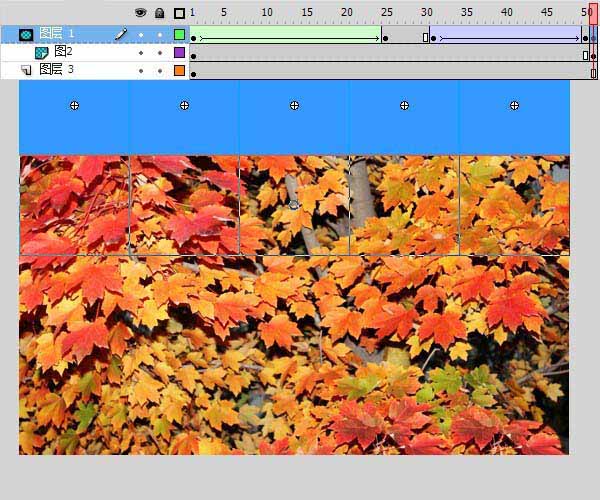Click the mask layer icon of 图层 1
Image resolution: width=600 pixels, height=500 pixels.
pos(26,35)
